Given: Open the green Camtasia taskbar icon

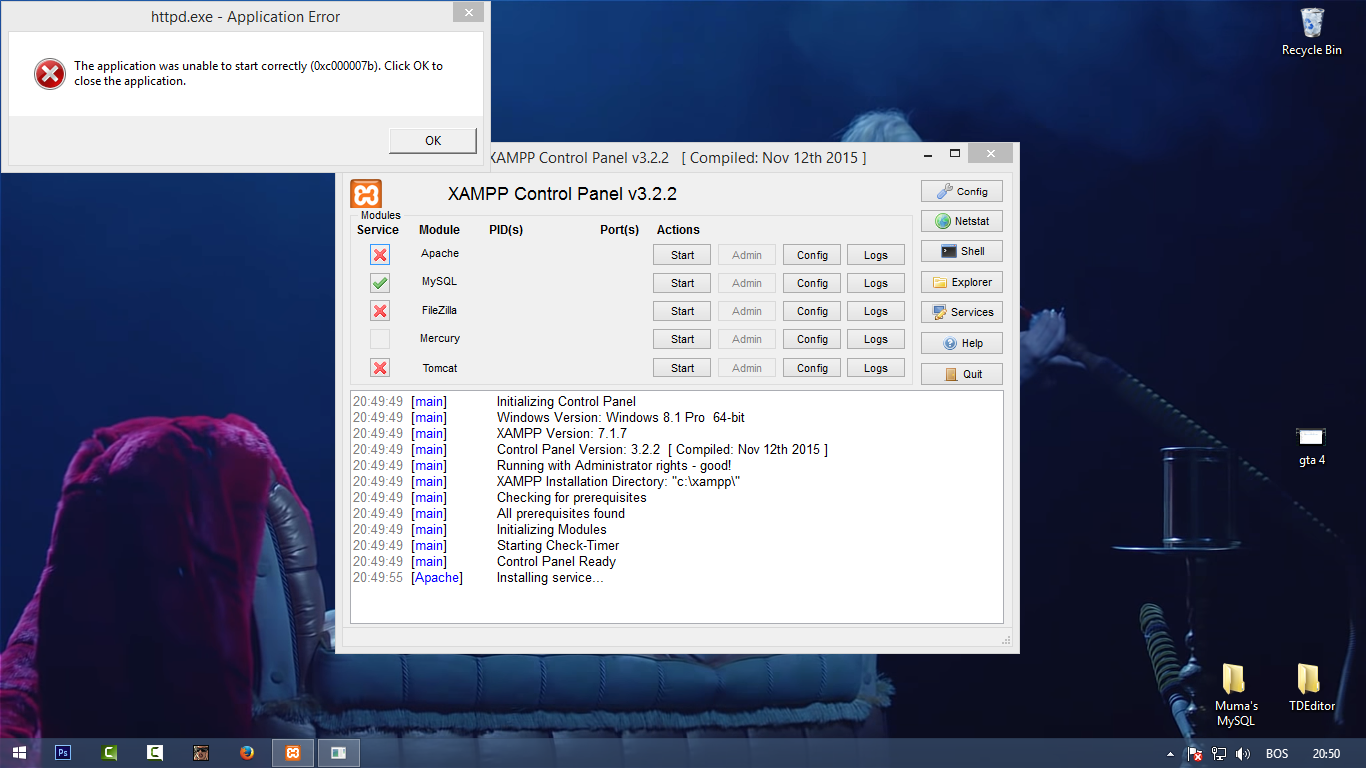Looking at the screenshot, I should click(x=110, y=753).
